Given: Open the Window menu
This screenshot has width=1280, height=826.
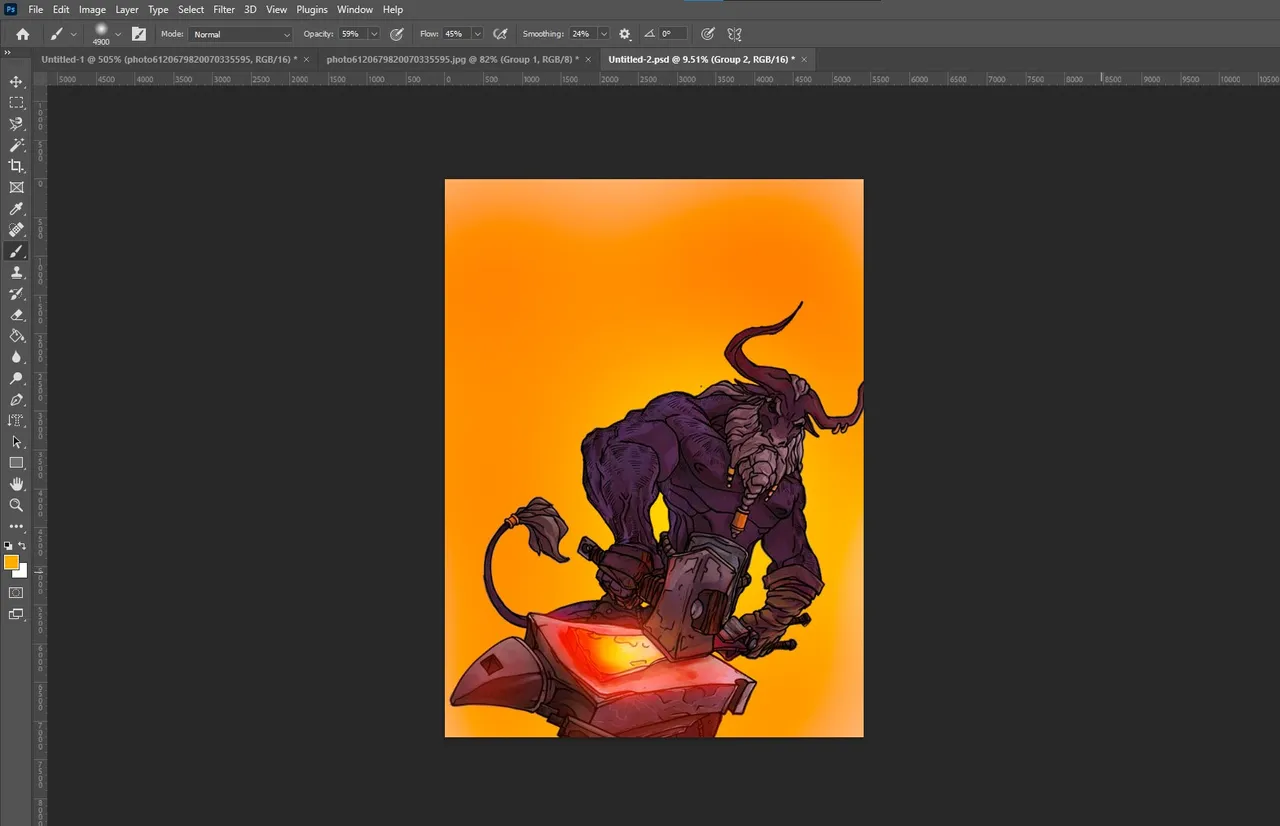Looking at the screenshot, I should pos(355,9).
